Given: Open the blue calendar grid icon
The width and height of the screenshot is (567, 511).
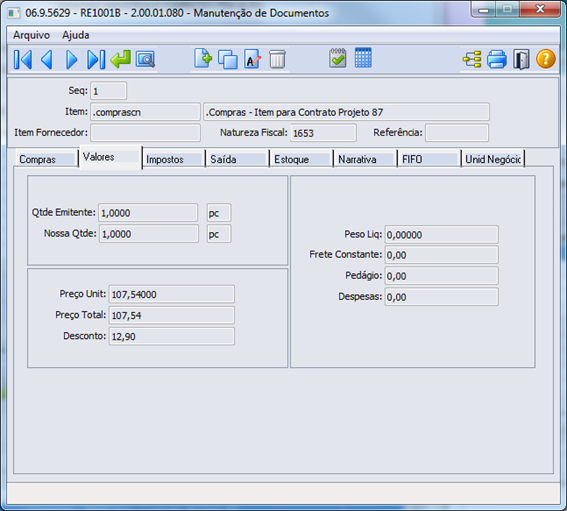Looking at the screenshot, I should [x=363, y=58].
